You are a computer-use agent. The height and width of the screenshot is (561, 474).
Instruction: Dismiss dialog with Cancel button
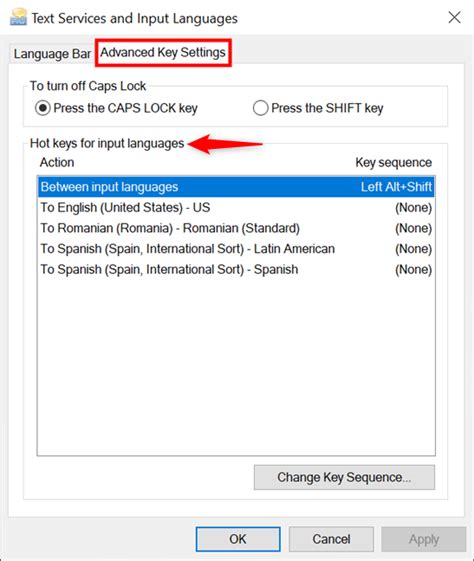tap(331, 539)
